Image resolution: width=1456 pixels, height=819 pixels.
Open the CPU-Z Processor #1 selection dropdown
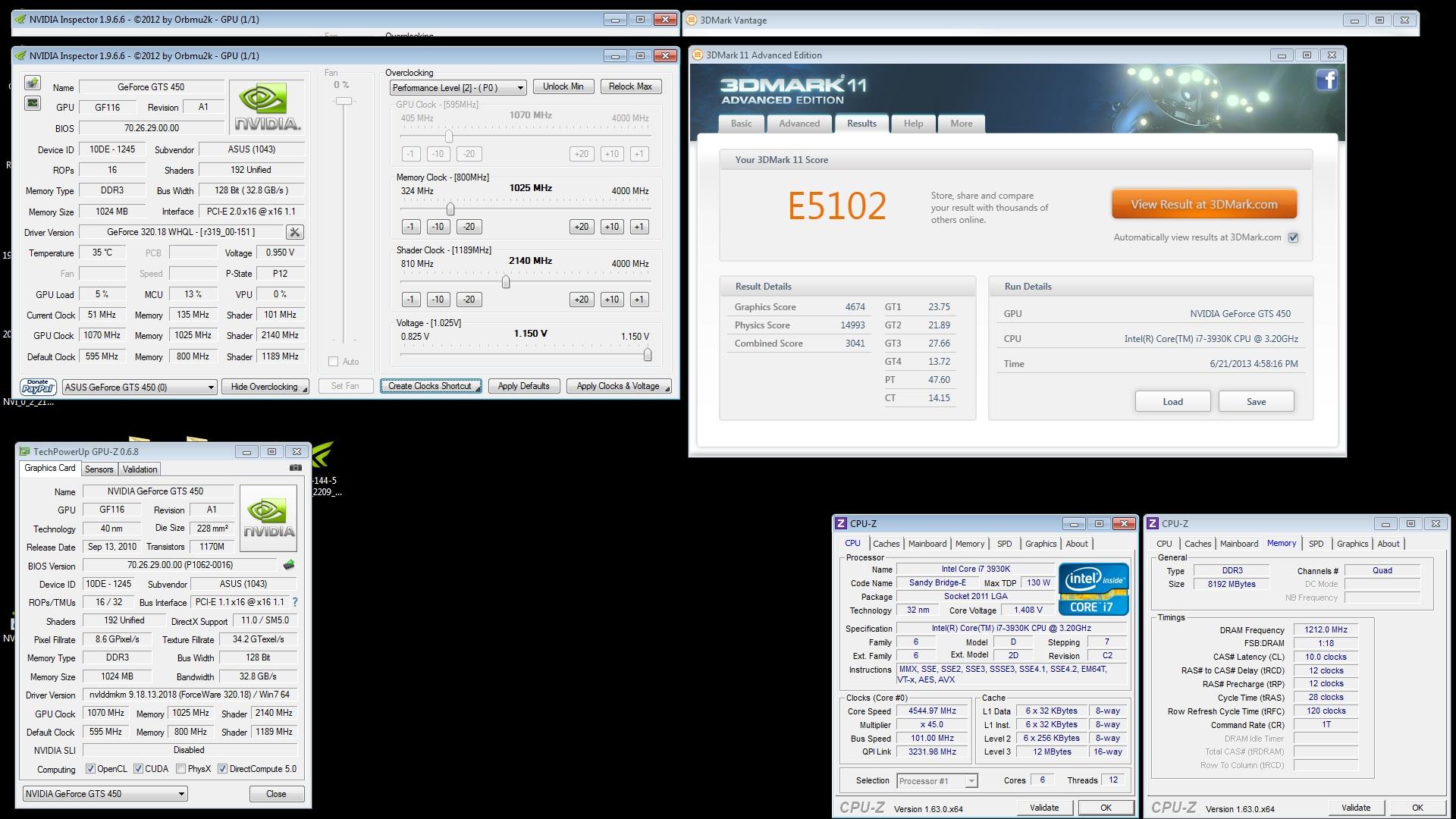937,781
